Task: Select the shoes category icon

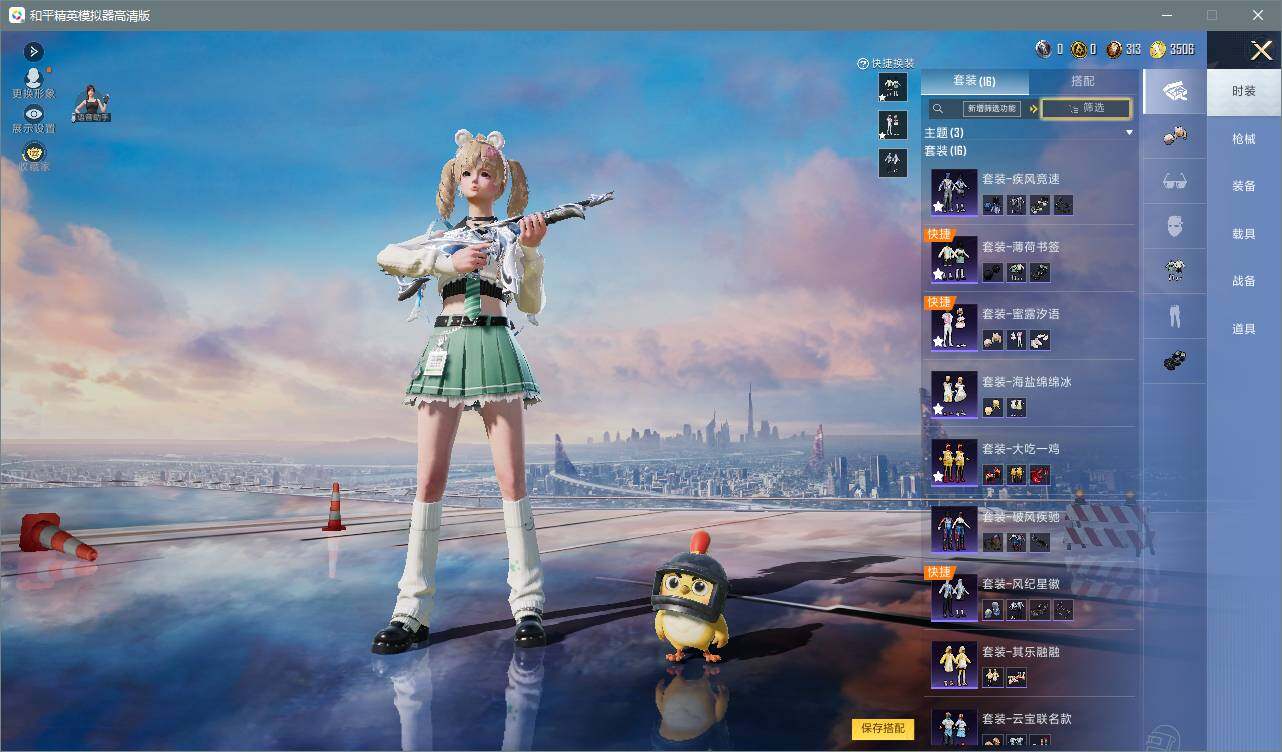Action: coord(1174,360)
